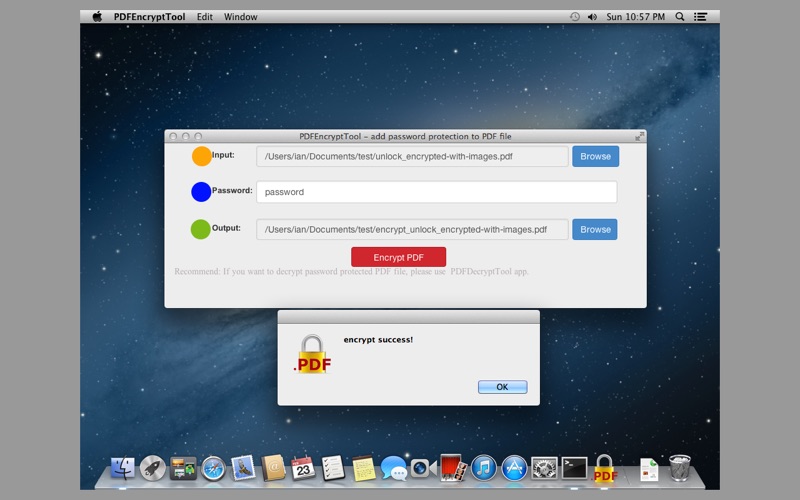Open Reminders checklist icon in dock
This screenshot has width=800, height=500.
333,468
